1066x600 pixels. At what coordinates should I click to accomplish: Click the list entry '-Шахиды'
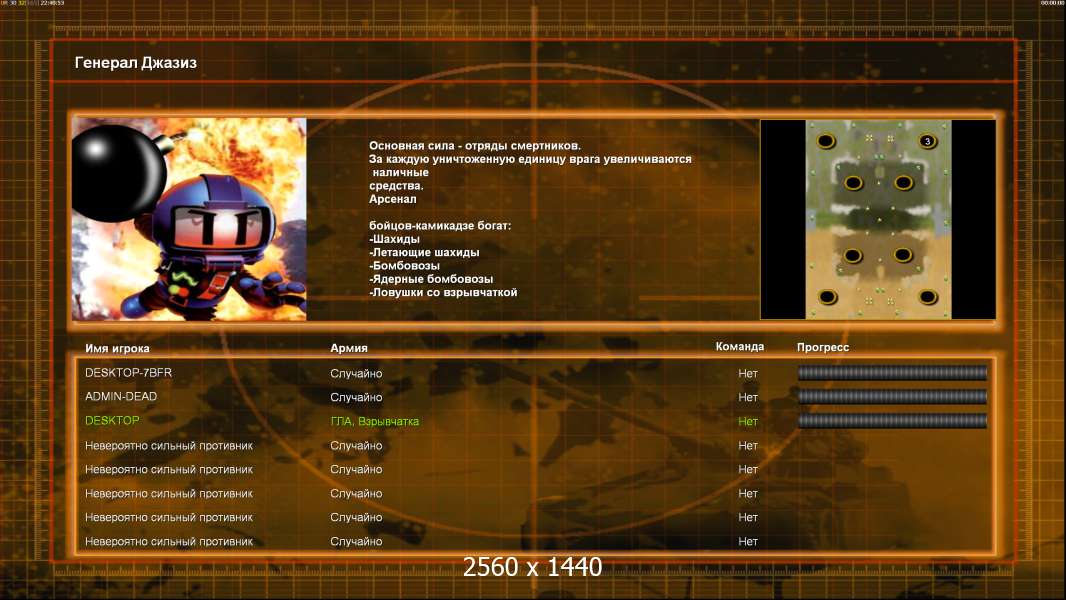394,239
